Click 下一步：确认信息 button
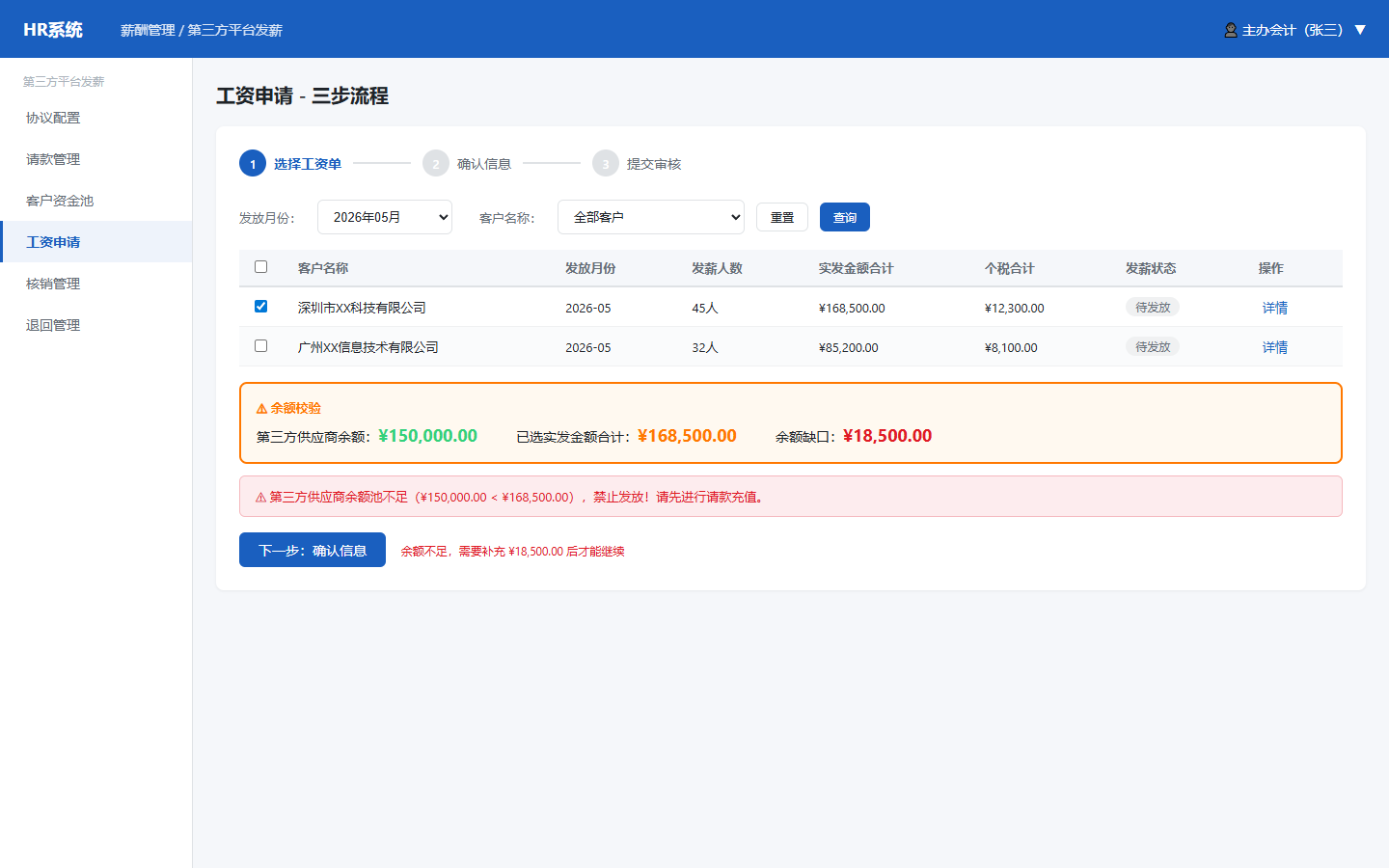 point(313,550)
